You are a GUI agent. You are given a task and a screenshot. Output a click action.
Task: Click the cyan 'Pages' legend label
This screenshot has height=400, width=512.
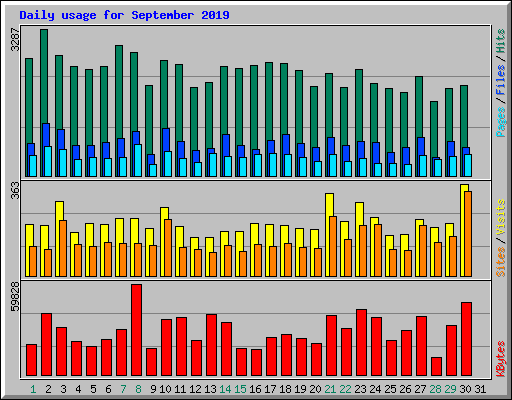(x=500, y=122)
